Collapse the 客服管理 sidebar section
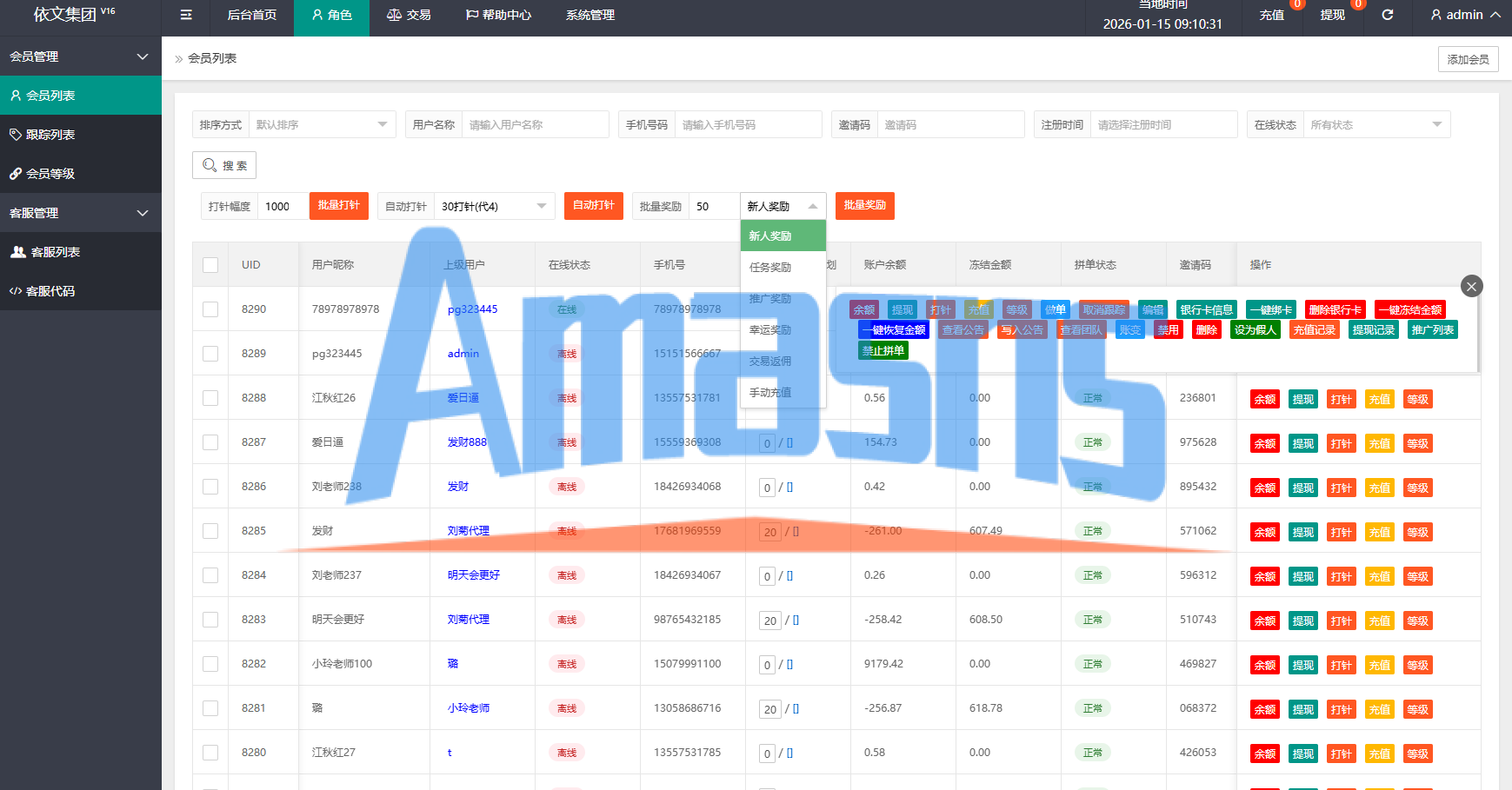 [x=81, y=213]
